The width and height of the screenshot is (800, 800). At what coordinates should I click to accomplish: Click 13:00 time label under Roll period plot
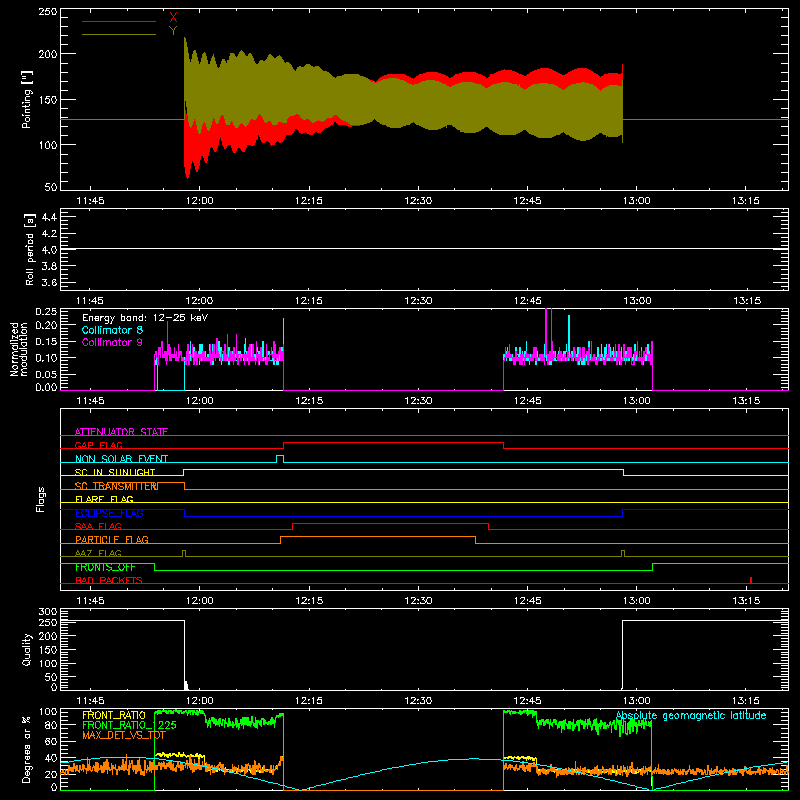point(637,301)
